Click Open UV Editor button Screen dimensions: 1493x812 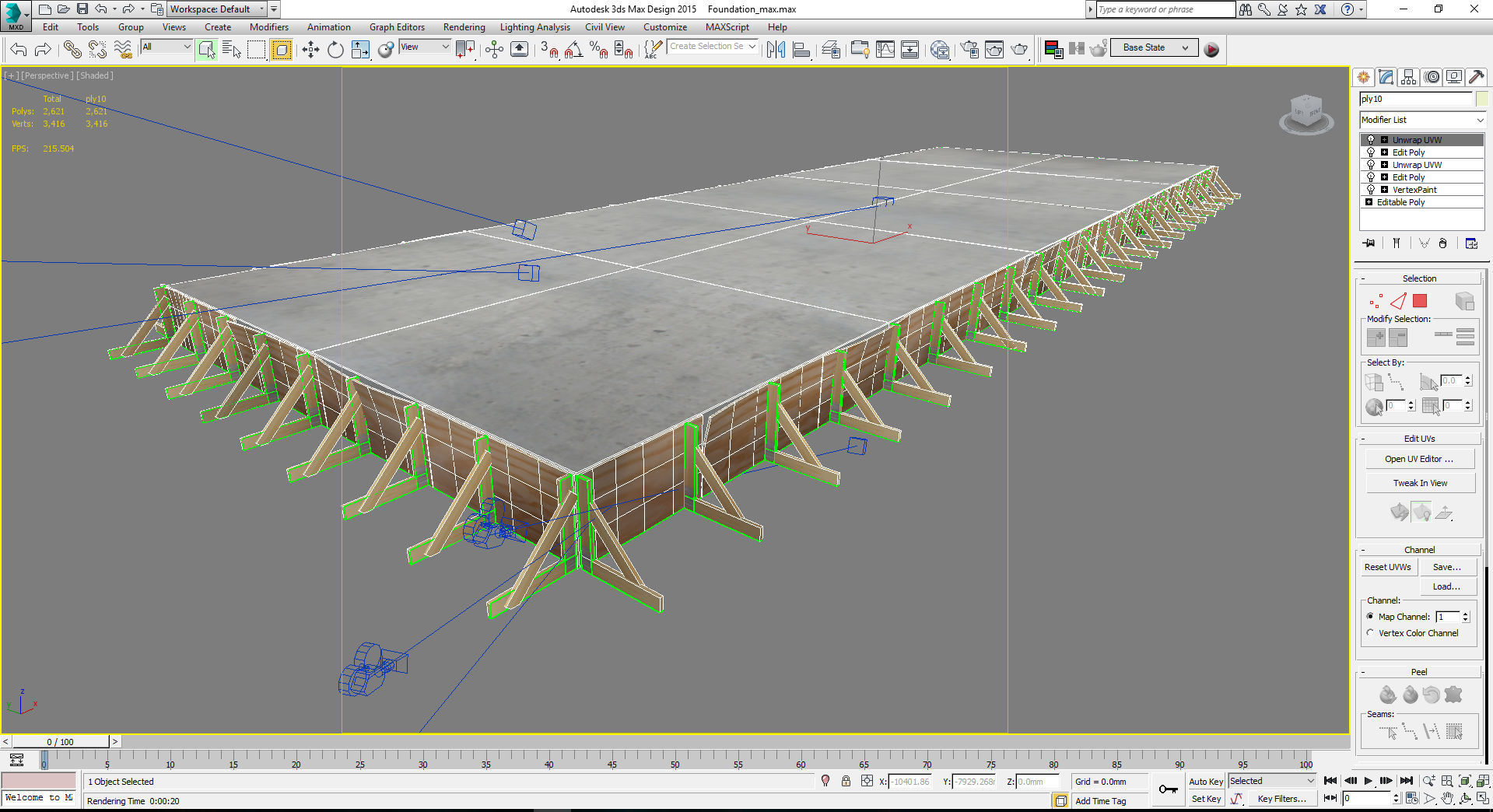(x=1420, y=459)
